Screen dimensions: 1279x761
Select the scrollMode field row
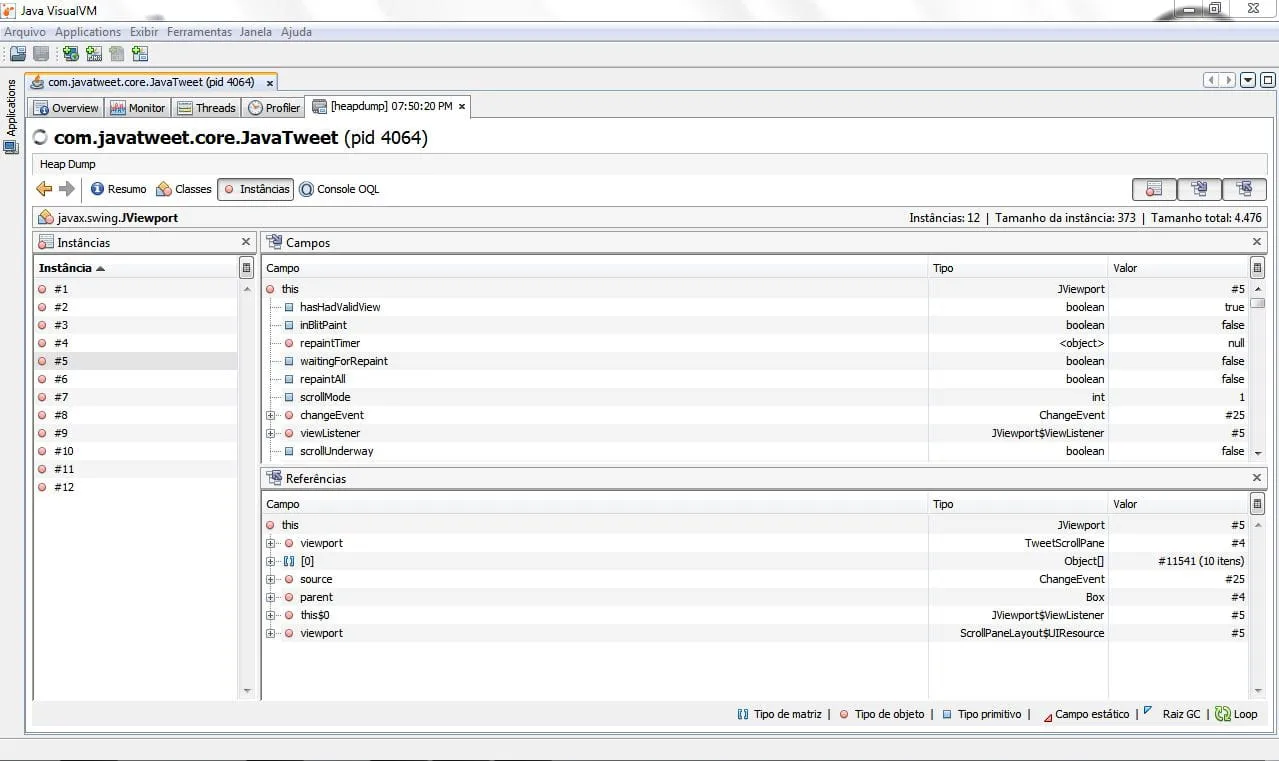pyautogui.click(x=755, y=397)
